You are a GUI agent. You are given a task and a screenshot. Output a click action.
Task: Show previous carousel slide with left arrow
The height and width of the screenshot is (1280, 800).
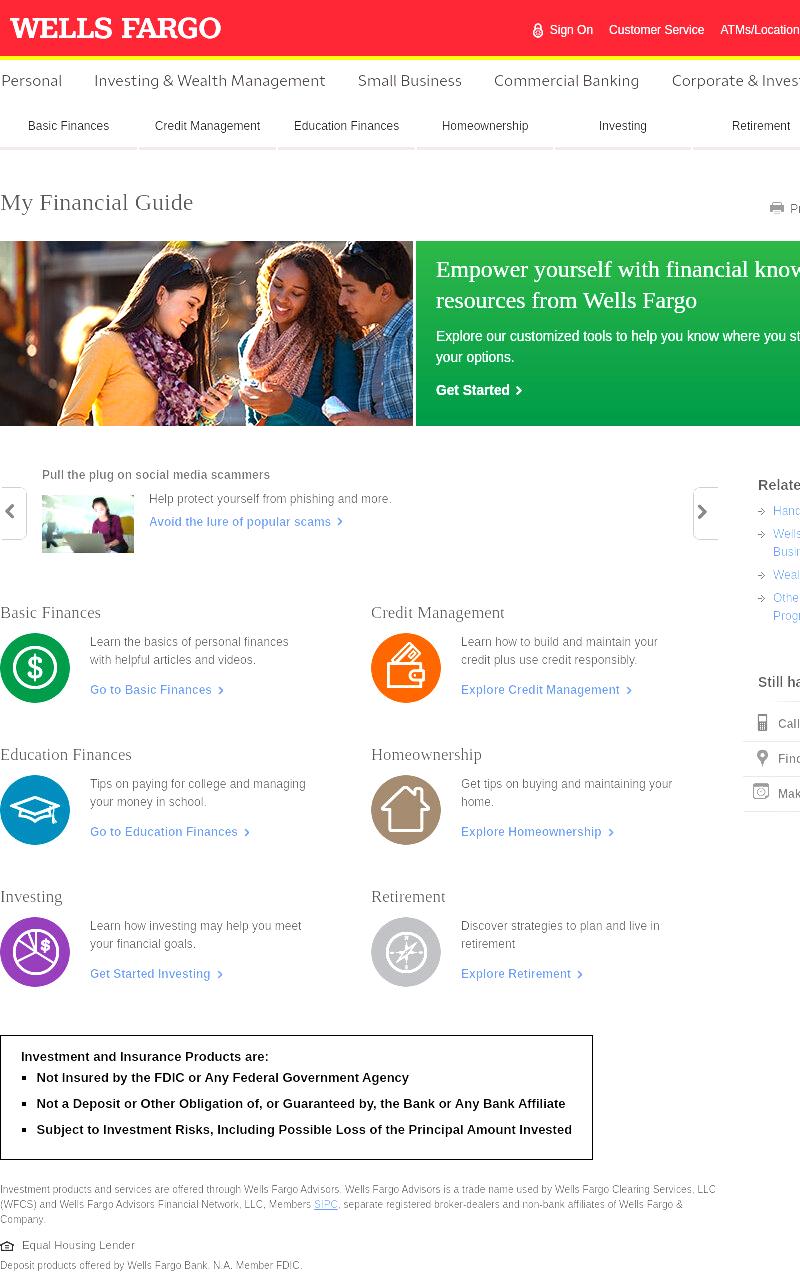coord(12,513)
